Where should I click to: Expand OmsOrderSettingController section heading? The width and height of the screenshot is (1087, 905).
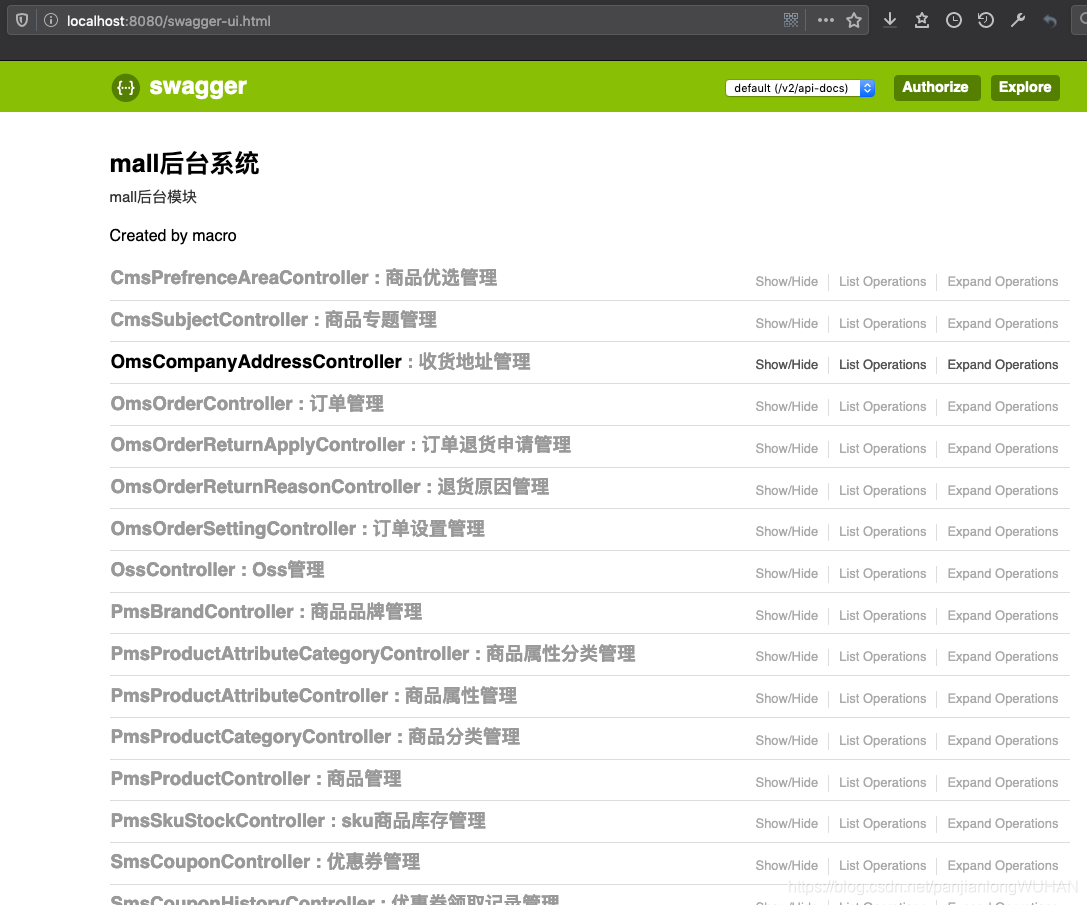(x=297, y=529)
